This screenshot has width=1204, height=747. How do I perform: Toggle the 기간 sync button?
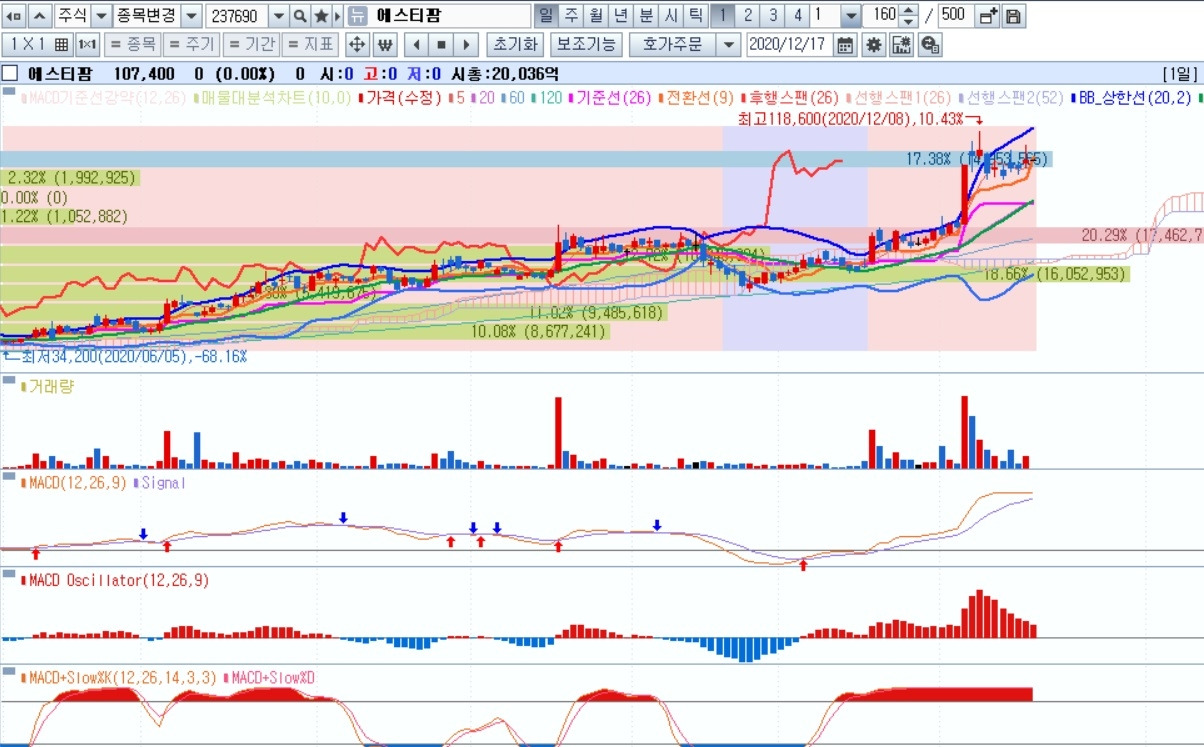click(250, 45)
